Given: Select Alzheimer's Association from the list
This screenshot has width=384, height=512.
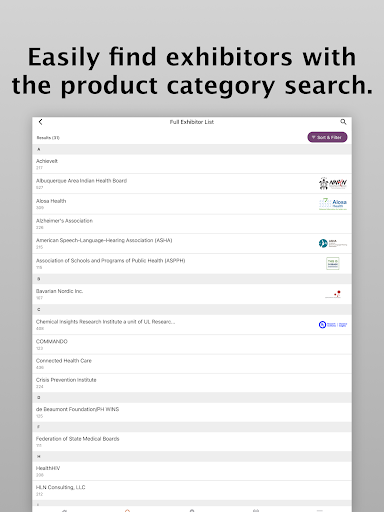Looking at the screenshot, I should (x=192, y=224).
